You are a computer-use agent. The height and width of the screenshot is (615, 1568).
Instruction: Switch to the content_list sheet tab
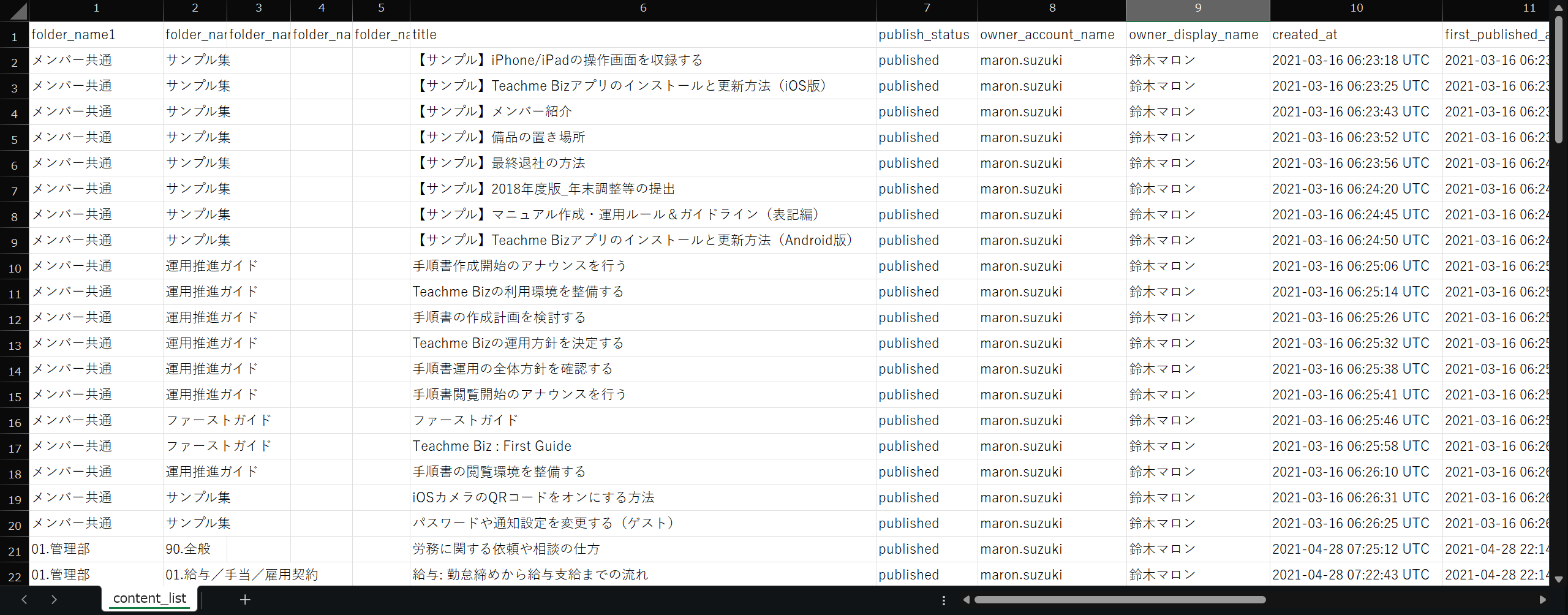click(x=149, y=598)
